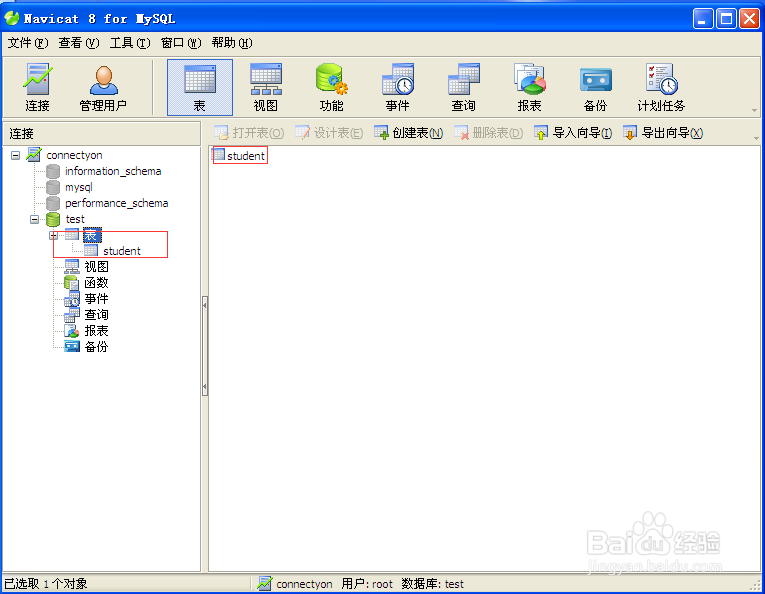
Task: Click the 连接 panel header
Action: [x=101, y=134]
